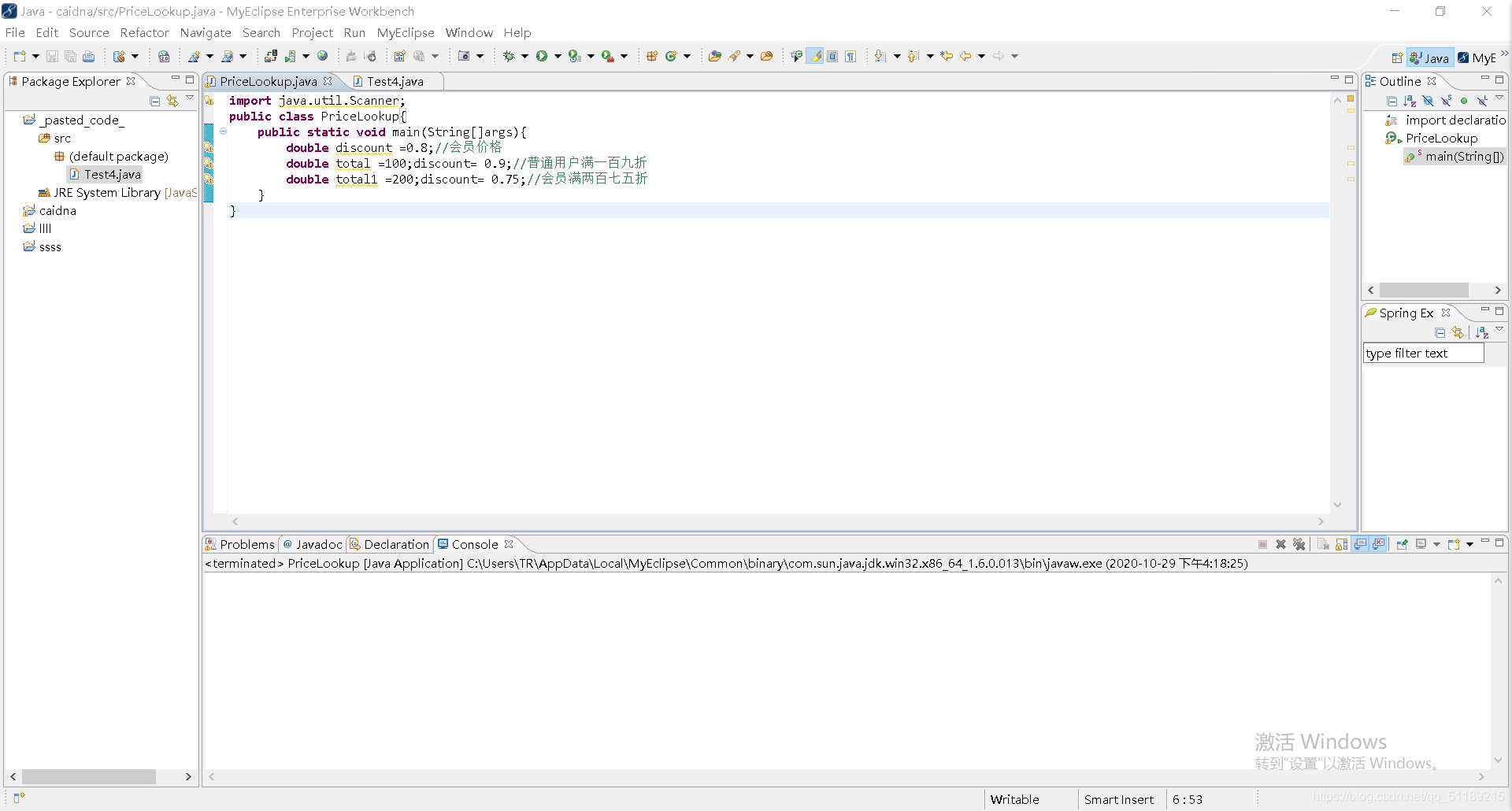Click the New file toolbar icon
This screenshot has width=1512, height=811.
click(x=20, y=56)
